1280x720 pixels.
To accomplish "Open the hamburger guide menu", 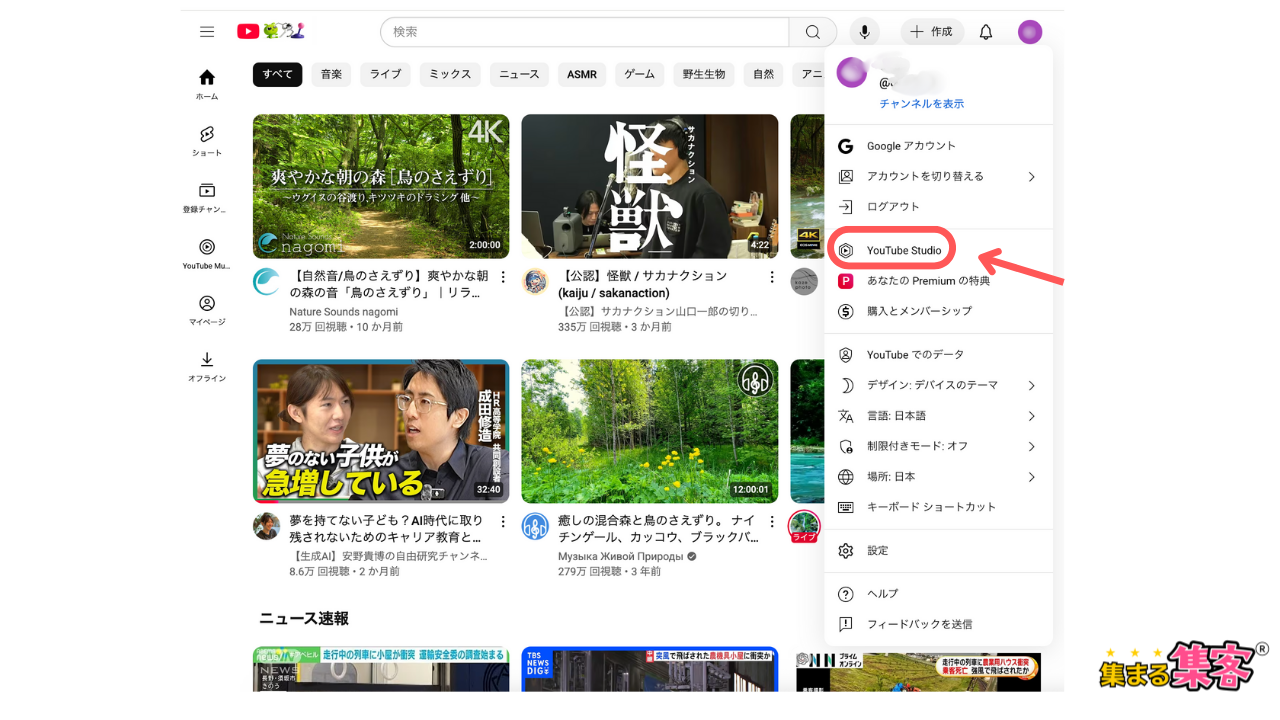I will tap(207, 32).
